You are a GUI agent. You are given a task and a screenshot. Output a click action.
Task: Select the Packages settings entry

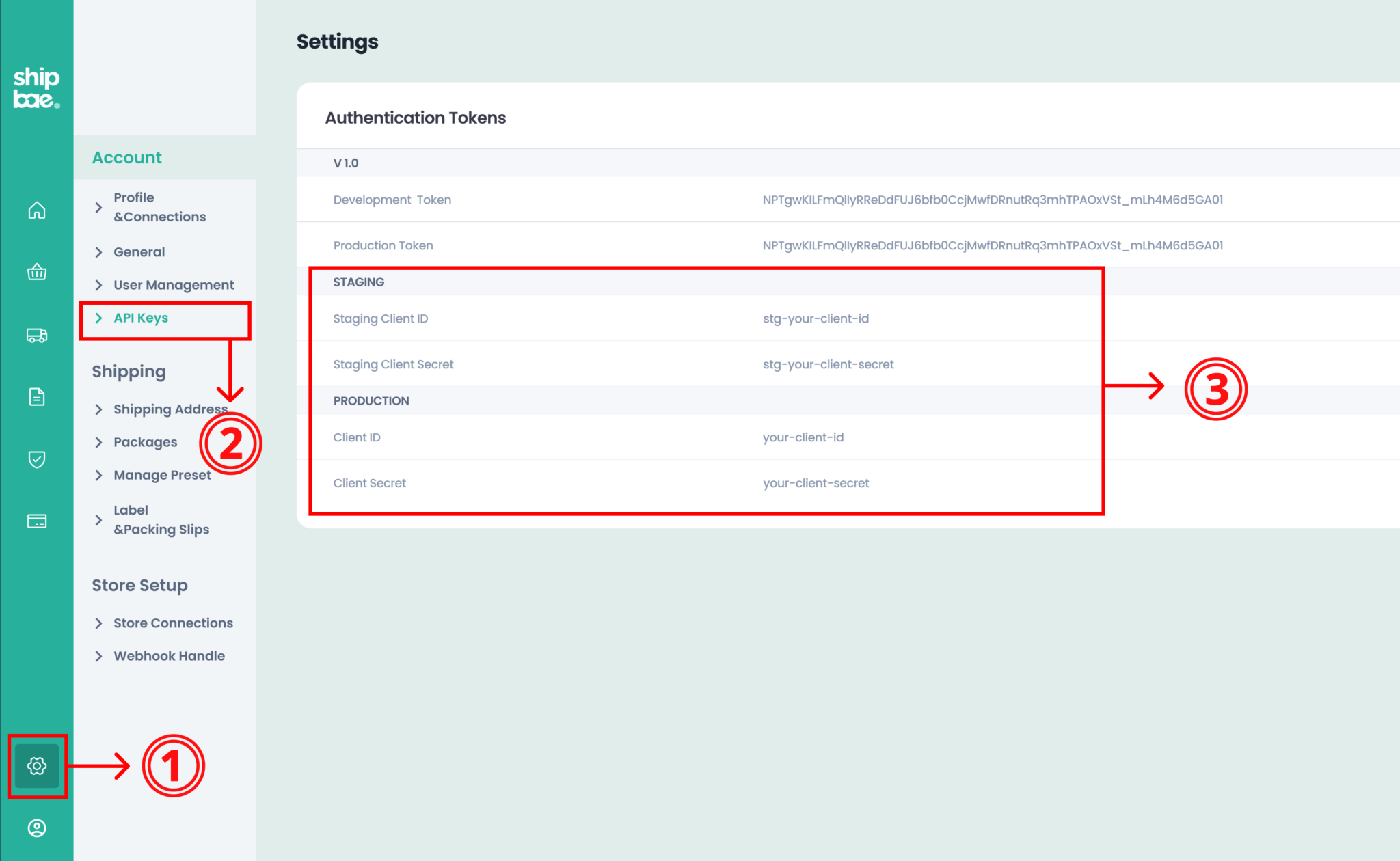145,442
